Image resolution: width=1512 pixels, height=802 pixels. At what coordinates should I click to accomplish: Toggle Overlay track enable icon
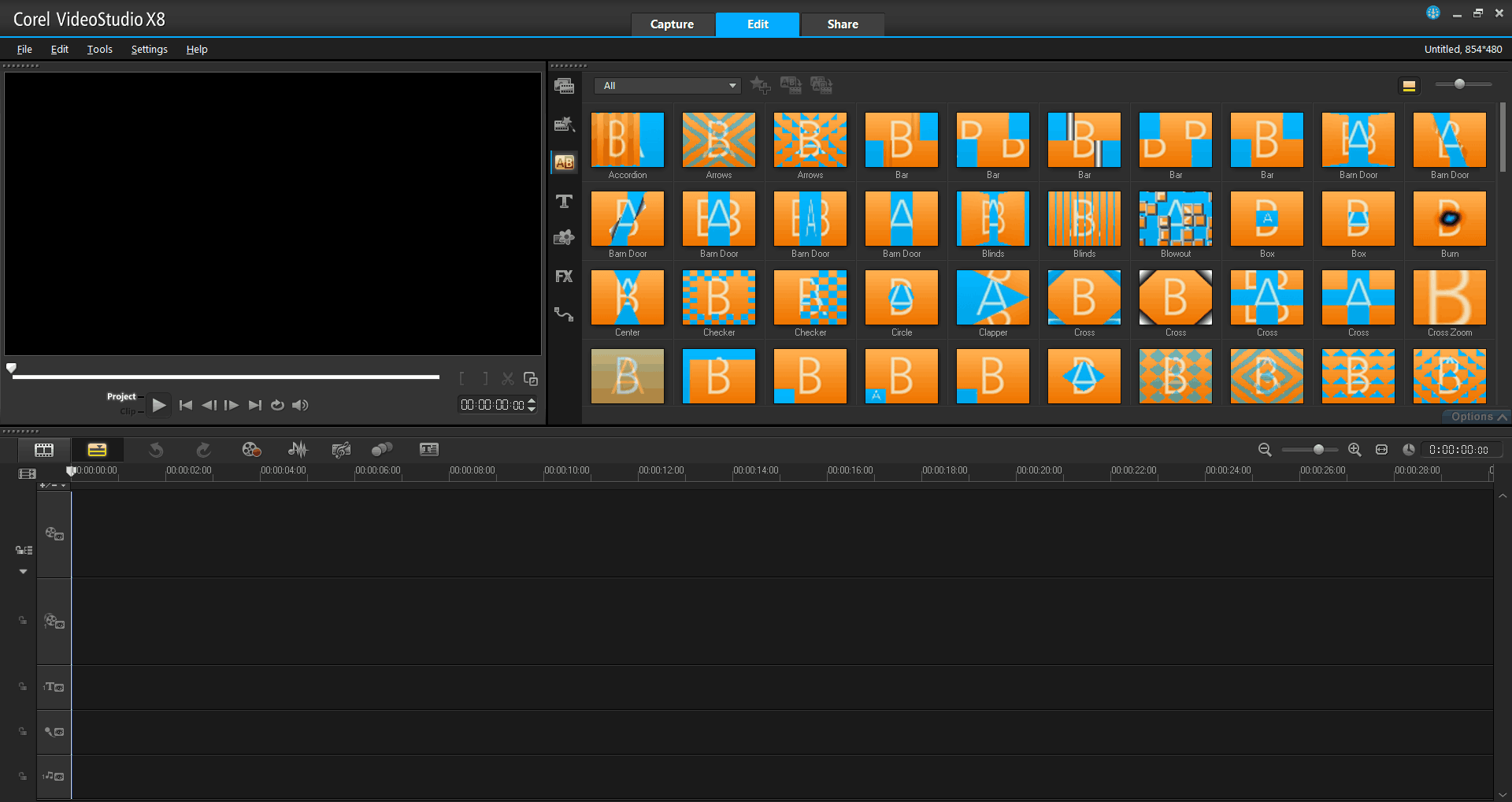tap(54, 621)
